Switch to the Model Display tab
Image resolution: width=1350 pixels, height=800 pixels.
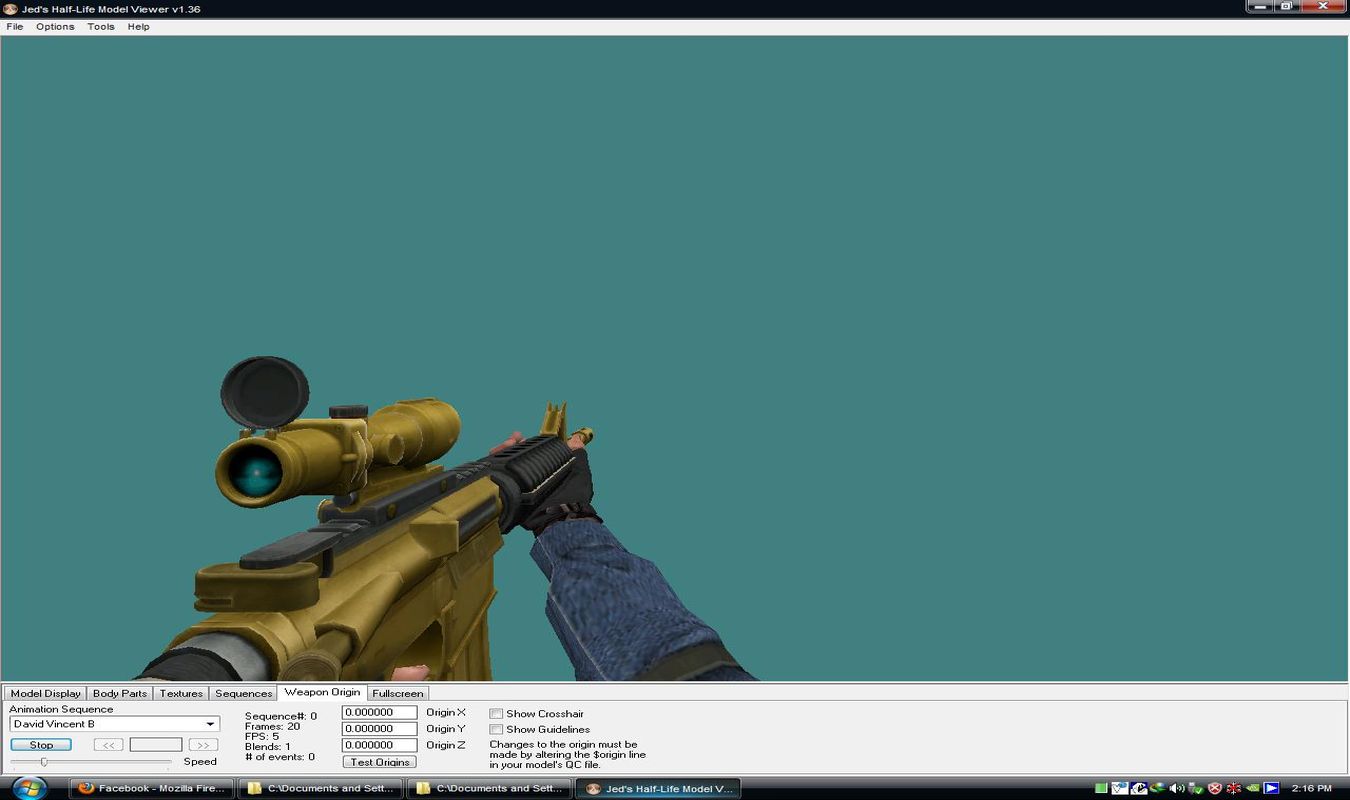45,693
